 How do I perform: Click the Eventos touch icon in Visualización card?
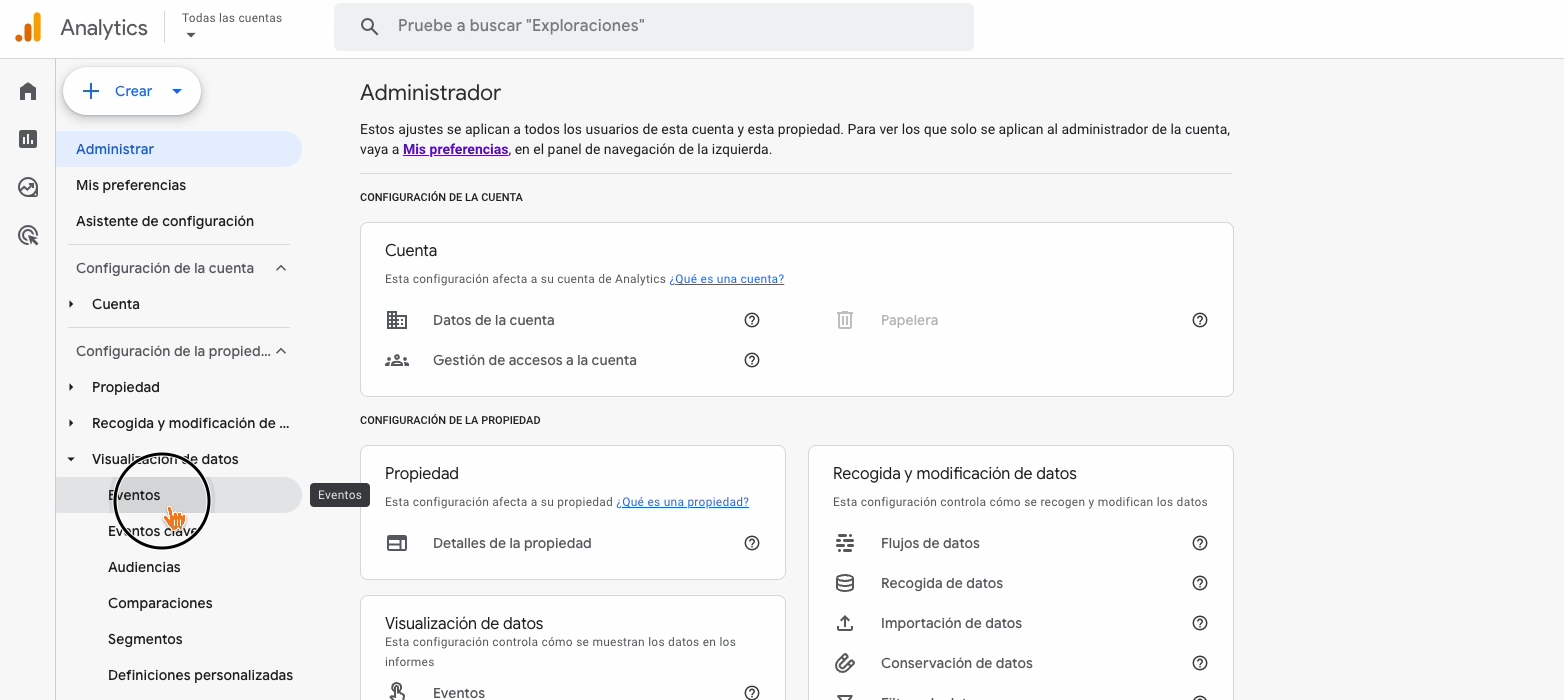(x=397, y=691)
